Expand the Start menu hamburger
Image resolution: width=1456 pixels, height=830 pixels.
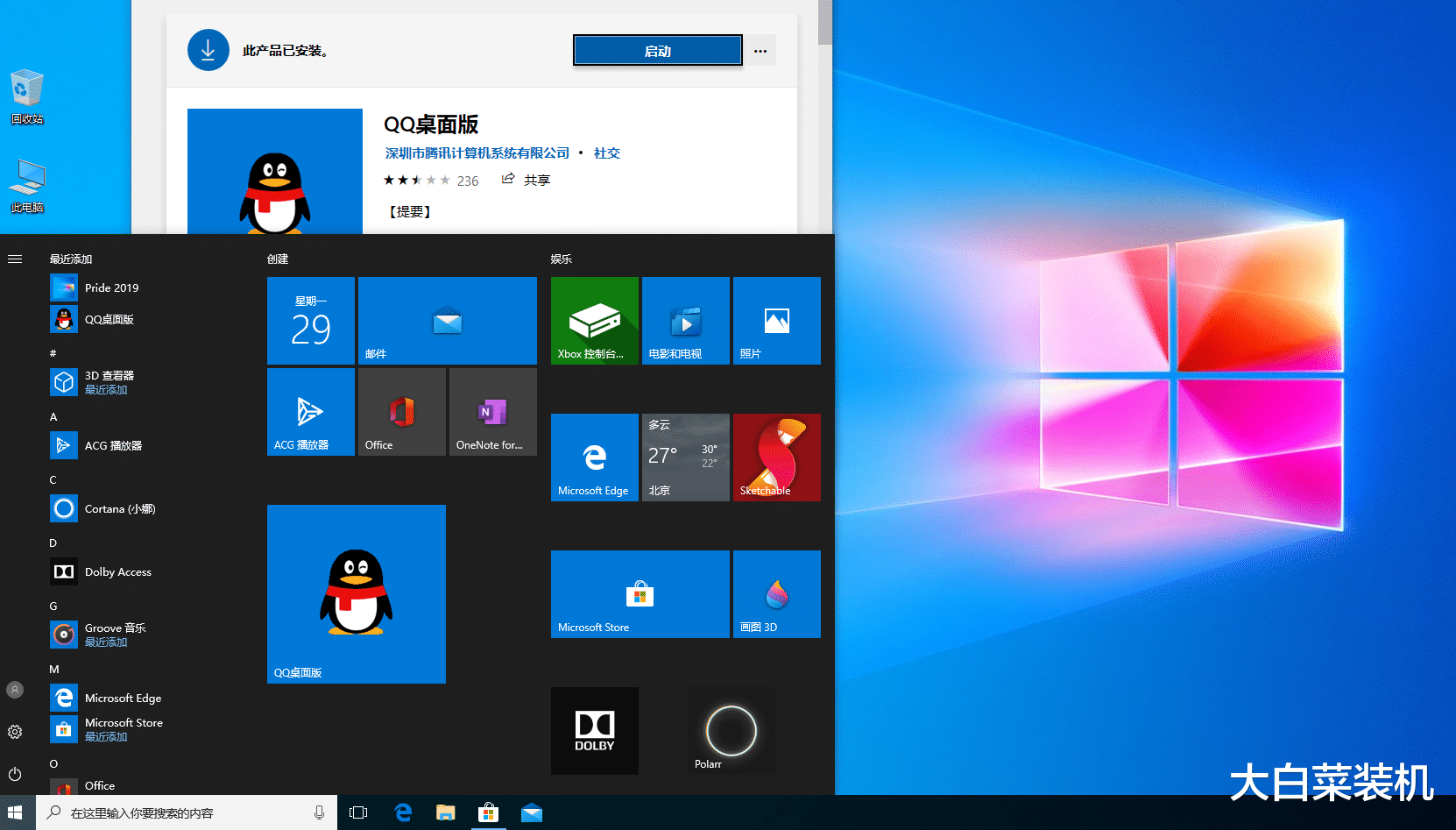pos(15,259)
